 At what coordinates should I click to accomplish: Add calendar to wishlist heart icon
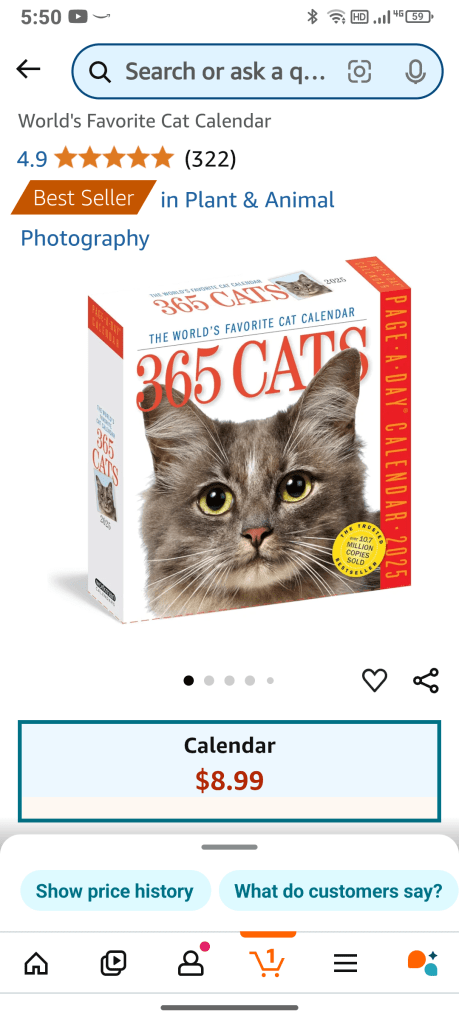[x=374, y=680]
